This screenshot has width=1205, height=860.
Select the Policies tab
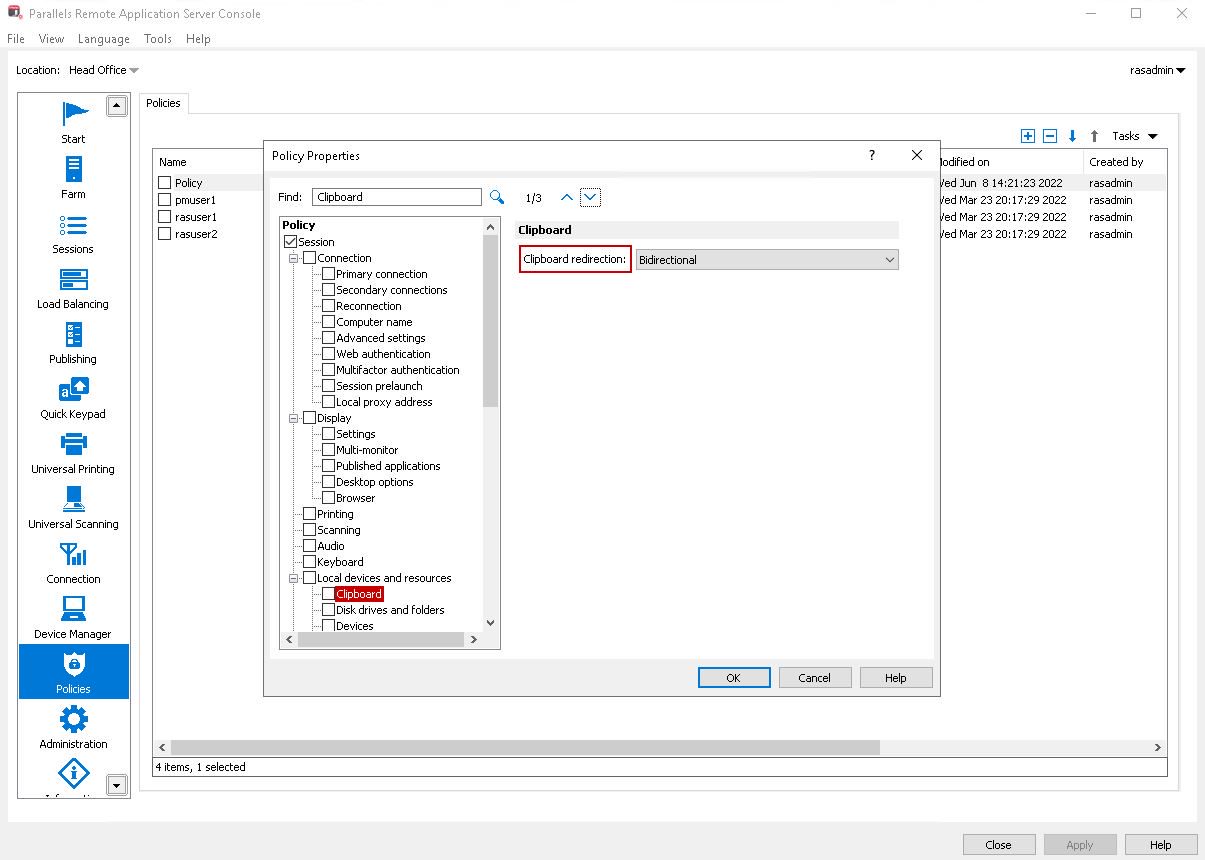(164, 103)
